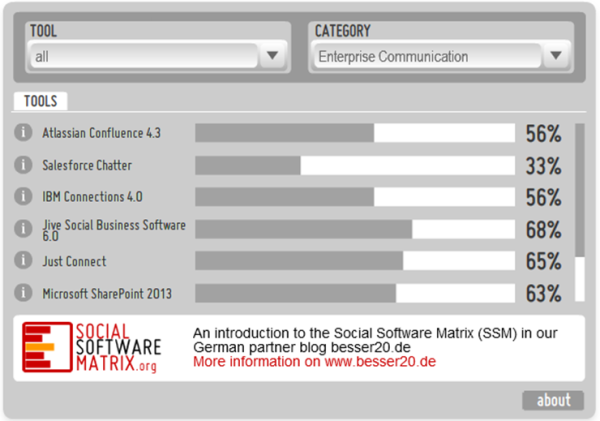The height and width of the screenshot is (421, 600).
Task: Open the Category dropdown arrow
Action: (x=557, y=57)
